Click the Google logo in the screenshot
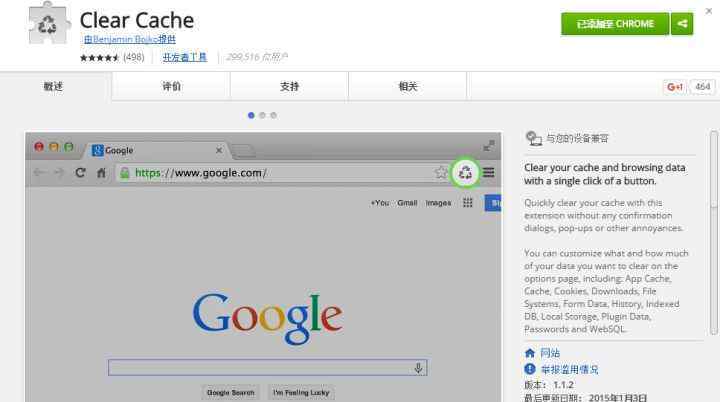The height and width of the screenshot is (402, 720). pos(268,318)
